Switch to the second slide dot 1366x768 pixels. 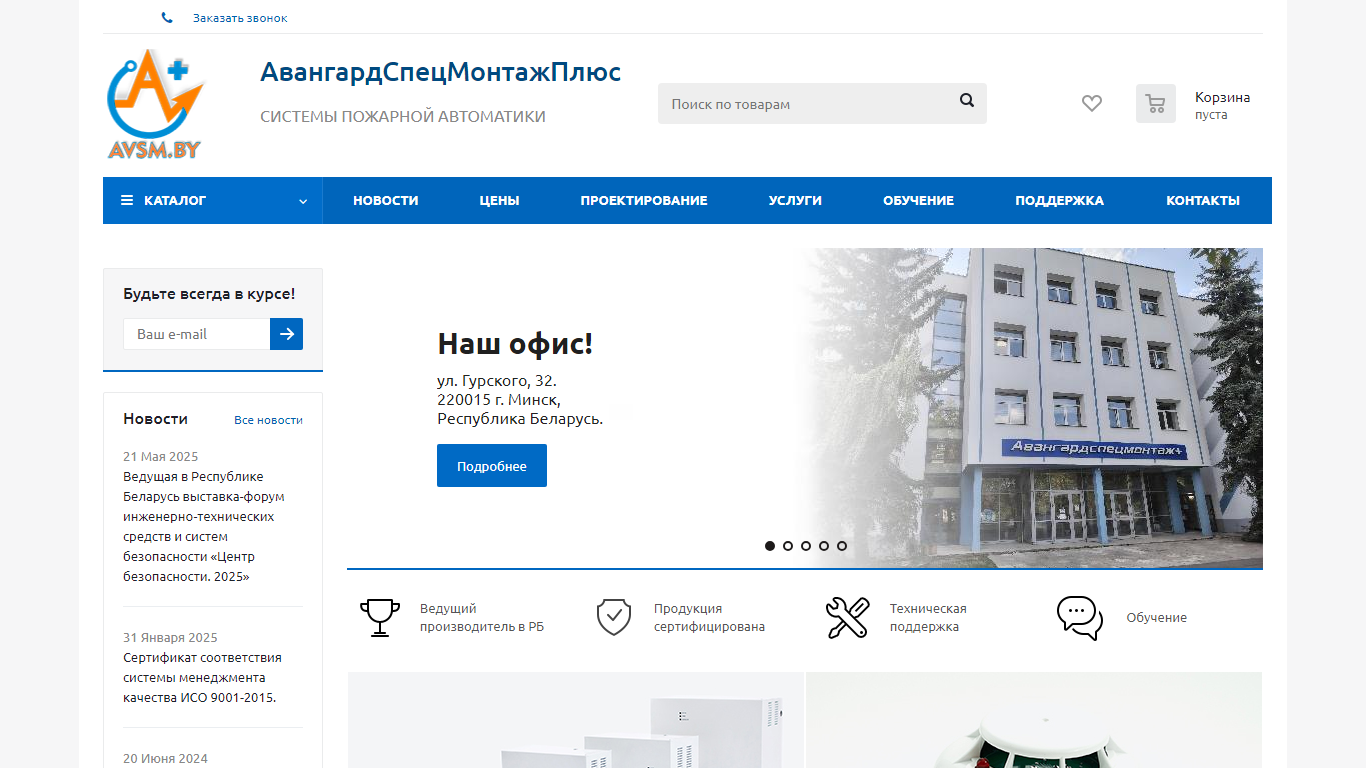click(x=788, y=546)
